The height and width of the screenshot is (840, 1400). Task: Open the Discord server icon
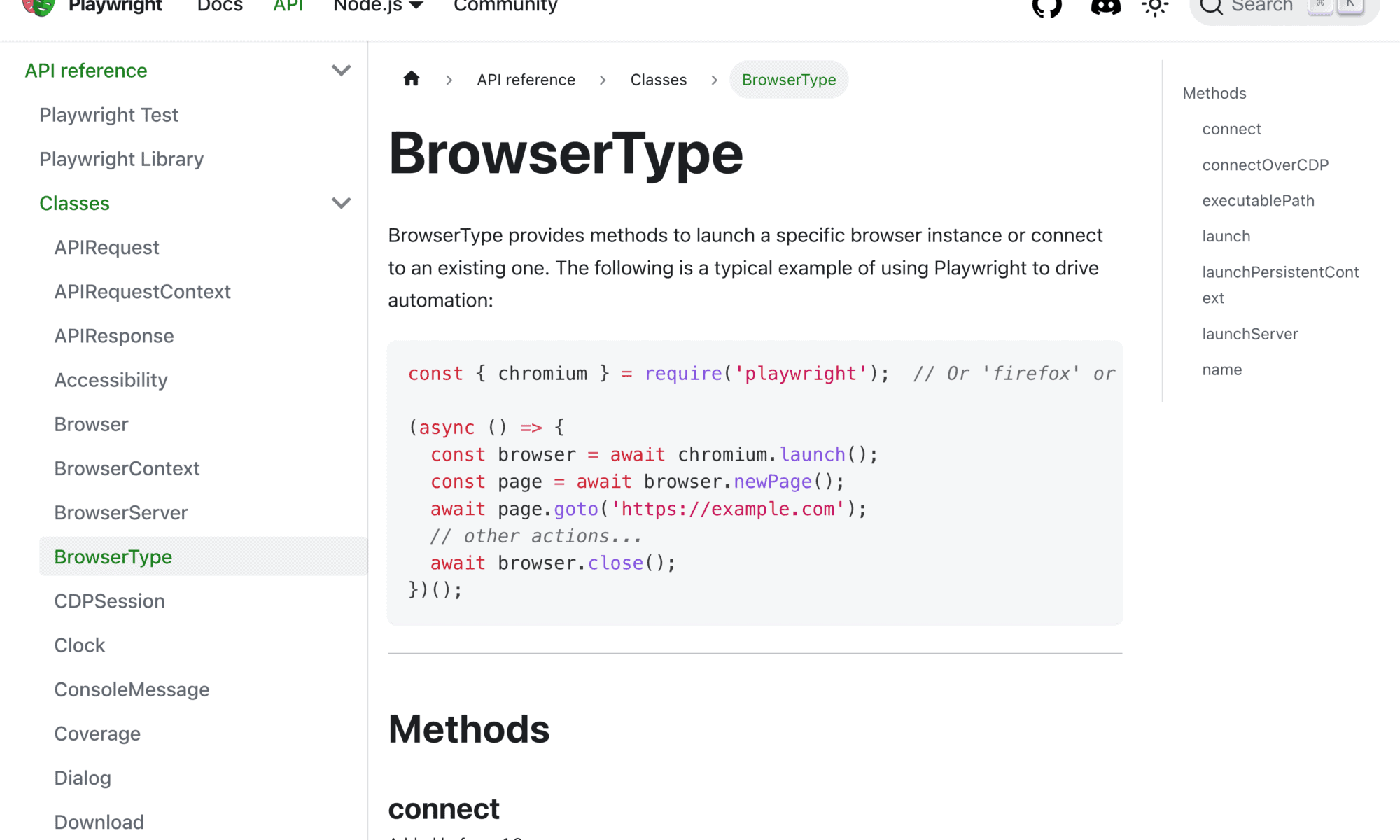click(x=1106, y=6)
